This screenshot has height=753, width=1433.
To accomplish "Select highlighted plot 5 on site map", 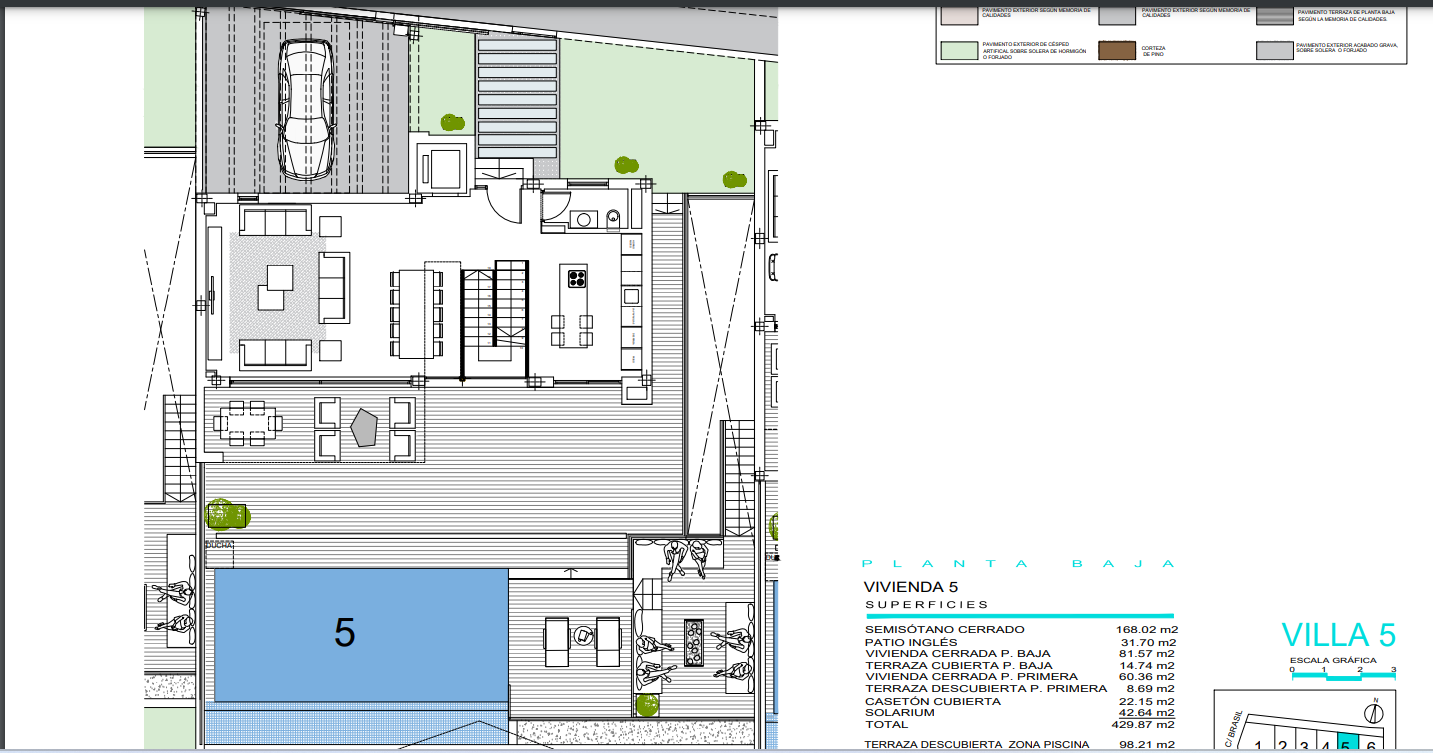I will click(1348, 743).
